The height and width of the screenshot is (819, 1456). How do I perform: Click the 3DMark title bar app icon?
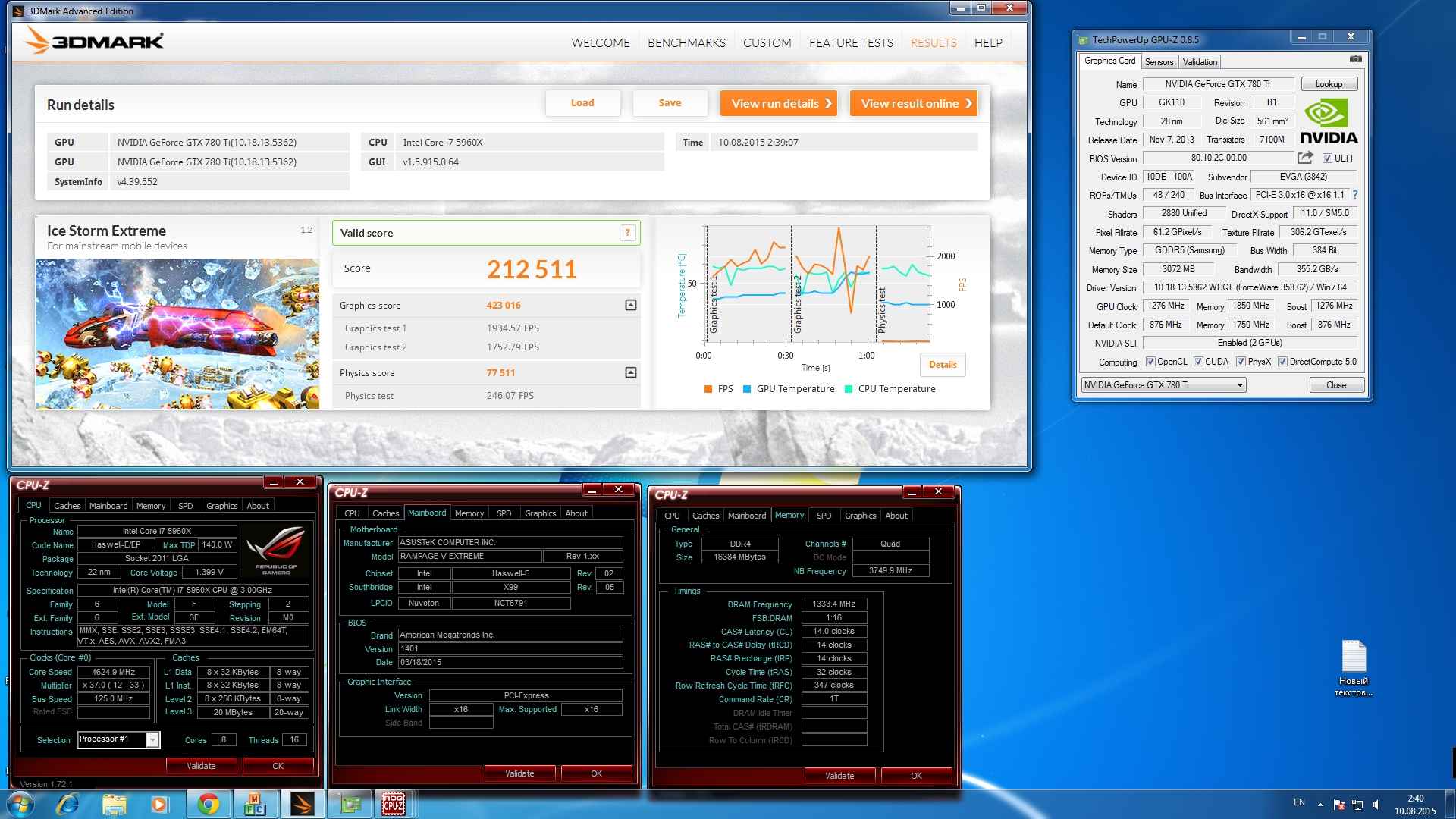(x=18, y=11)
